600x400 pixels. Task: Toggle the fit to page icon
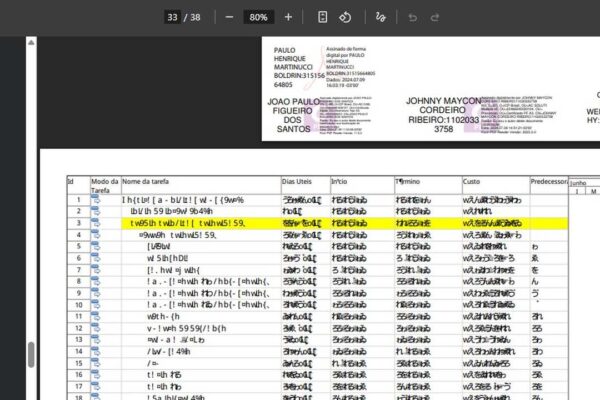(x=323, y=17)
